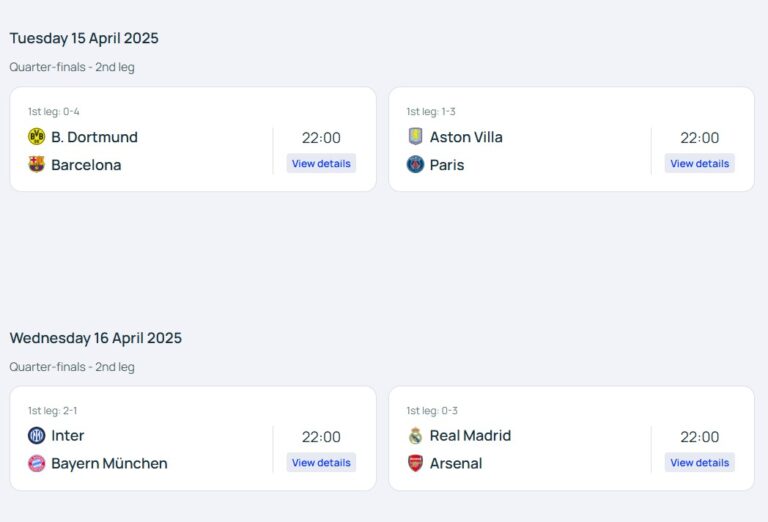The height and width of the screenshot is (522, 768).
Task: View details for Inter vs Bayern München
Action: pyautogui.click(x=321, y=463)
